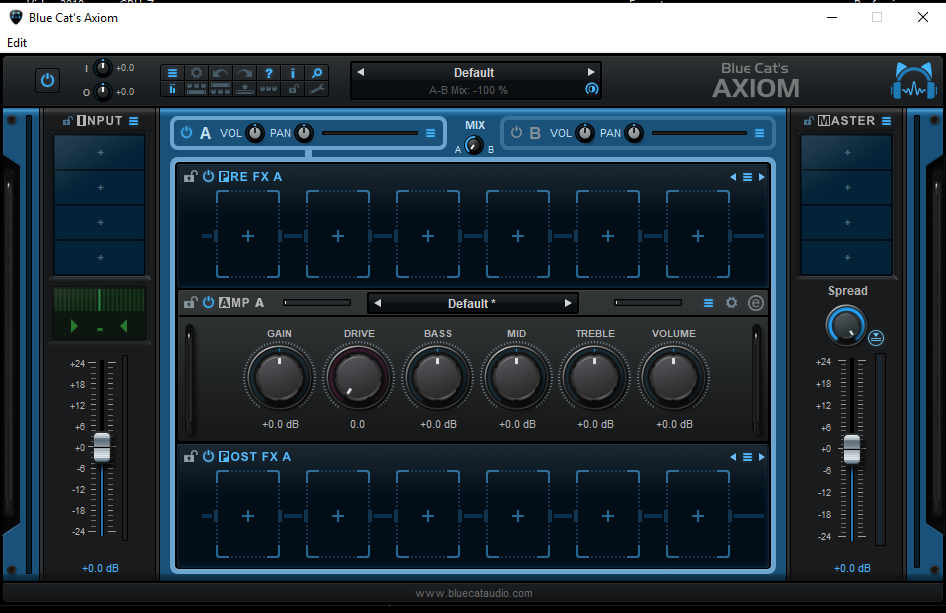Click the magnifier zoom icon in toolbar

coord(317,73)
